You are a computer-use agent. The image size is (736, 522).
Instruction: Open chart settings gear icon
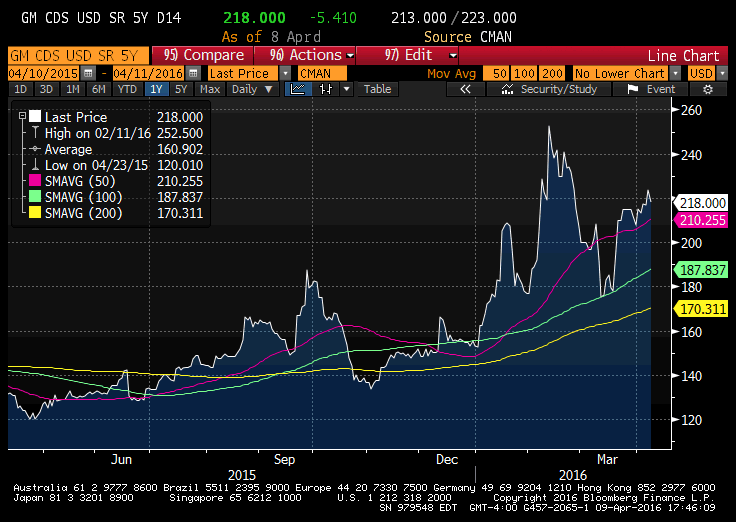pyautogui.click(x=708, y=89)
